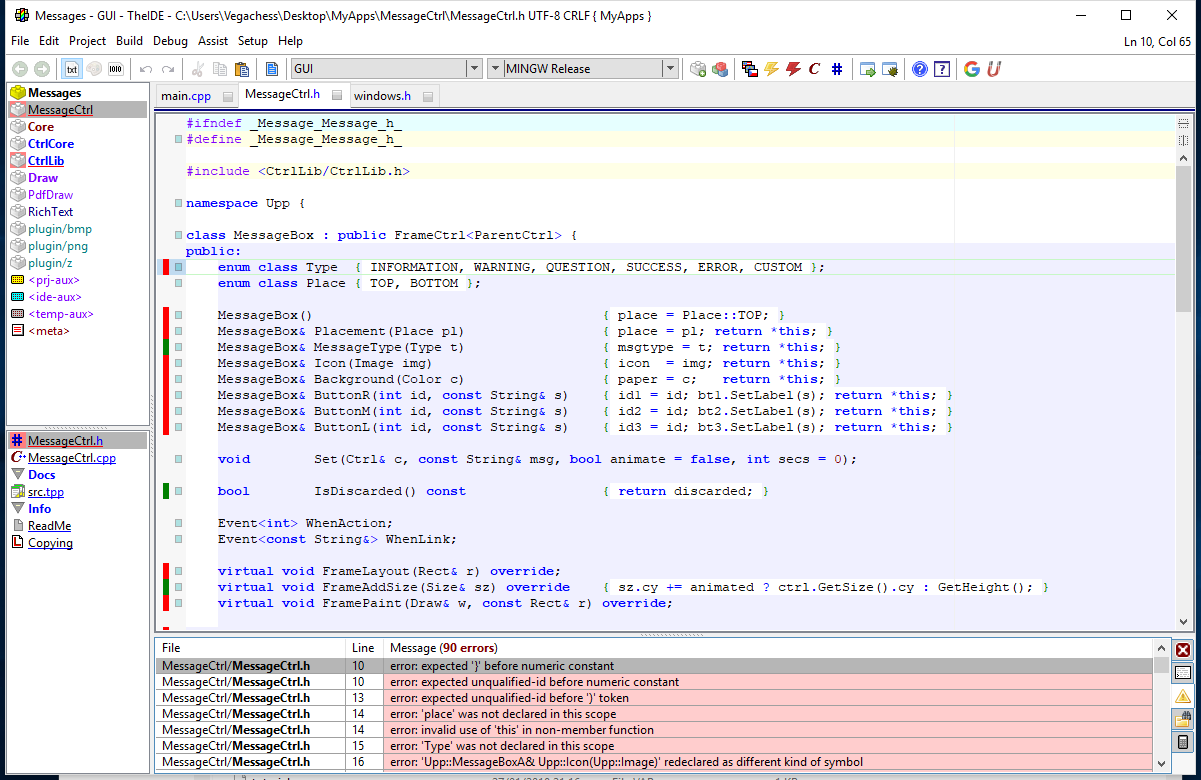Click the Paste clipboard icon in toolbar
This screenshot has width=1201, height=780.
241,69
